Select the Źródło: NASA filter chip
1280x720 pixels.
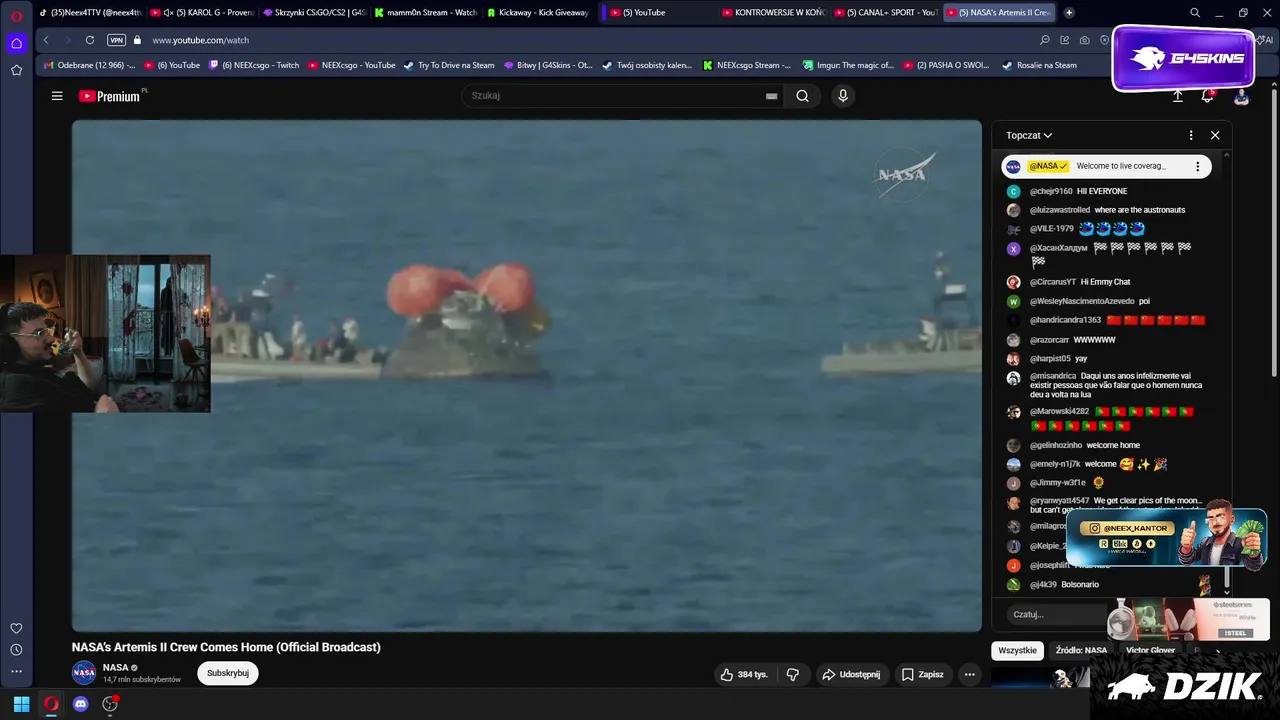[x=1081, y=650]
